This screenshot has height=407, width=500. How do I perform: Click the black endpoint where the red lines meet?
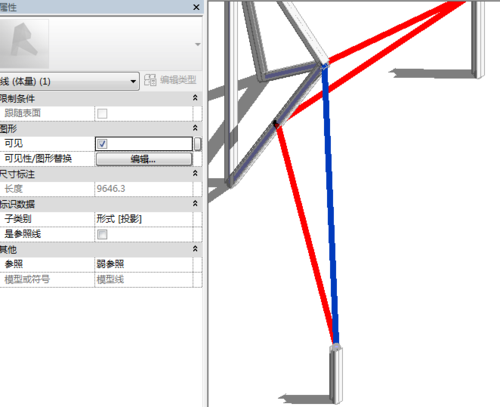276,124
